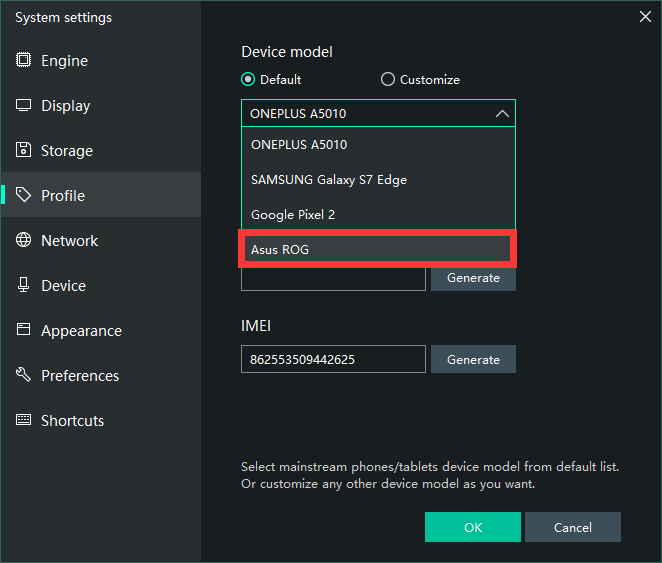
Task: Select the Default device model radio button
Action: pos(248,80)
